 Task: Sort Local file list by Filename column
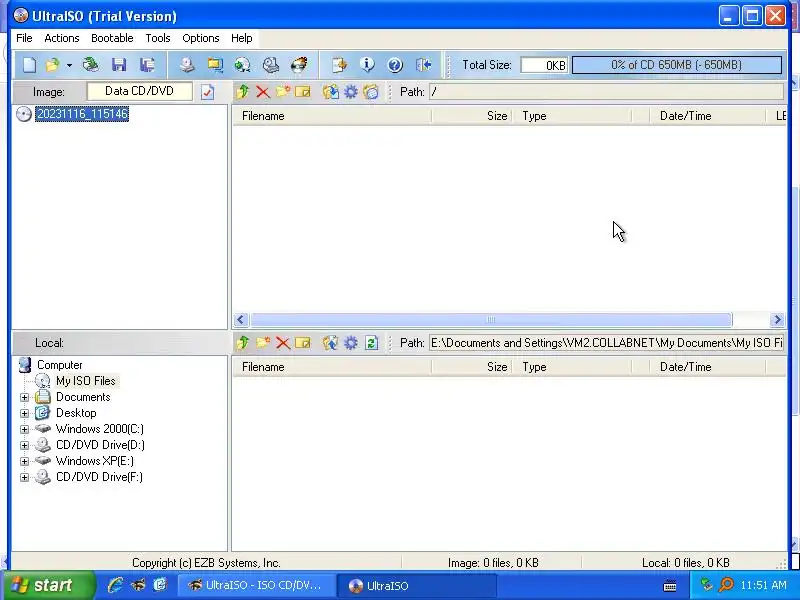(332, 367)
